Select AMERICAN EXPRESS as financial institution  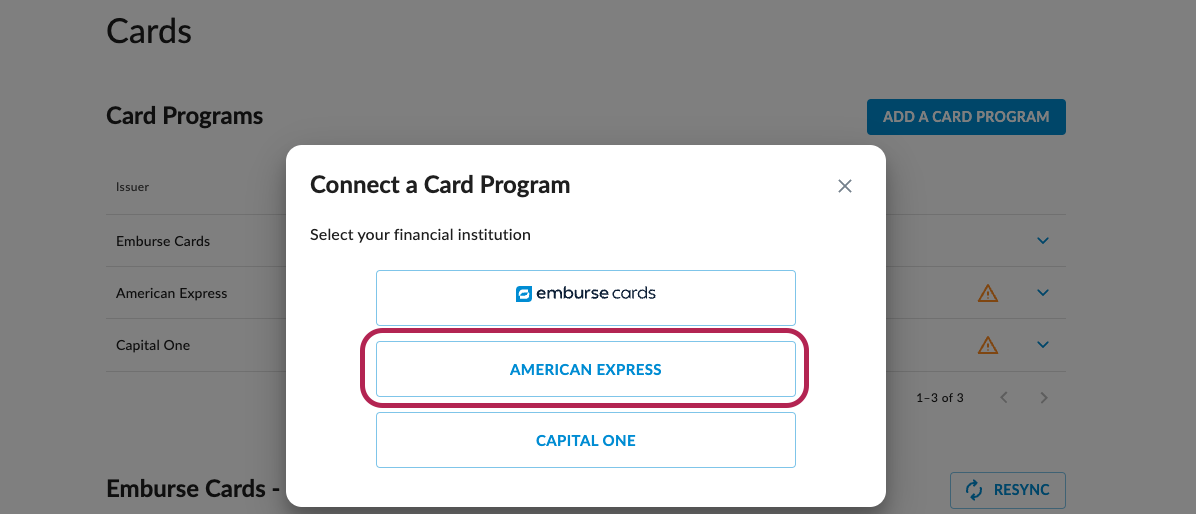coord(586,369)
